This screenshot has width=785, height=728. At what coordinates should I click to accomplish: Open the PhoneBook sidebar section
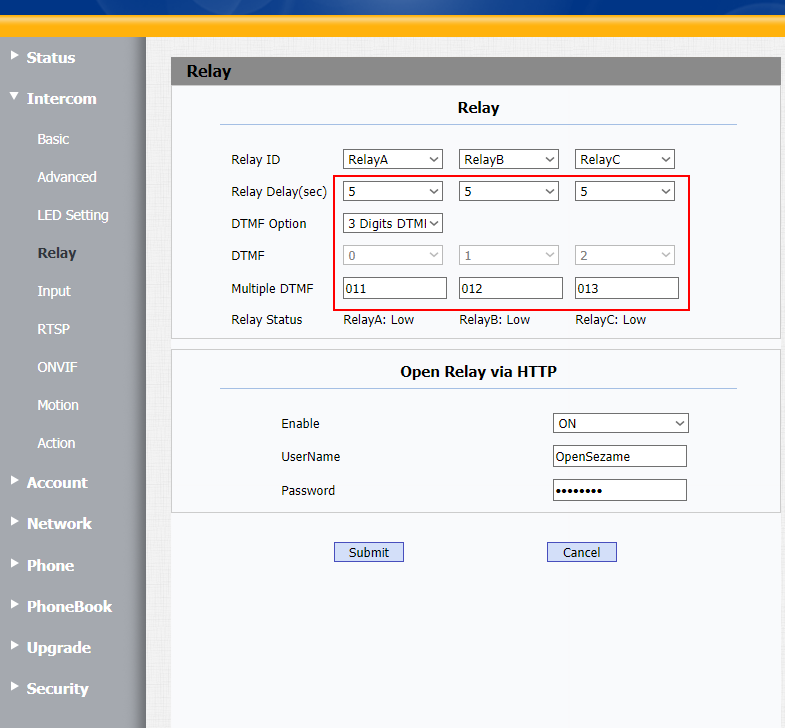[68, 607]
